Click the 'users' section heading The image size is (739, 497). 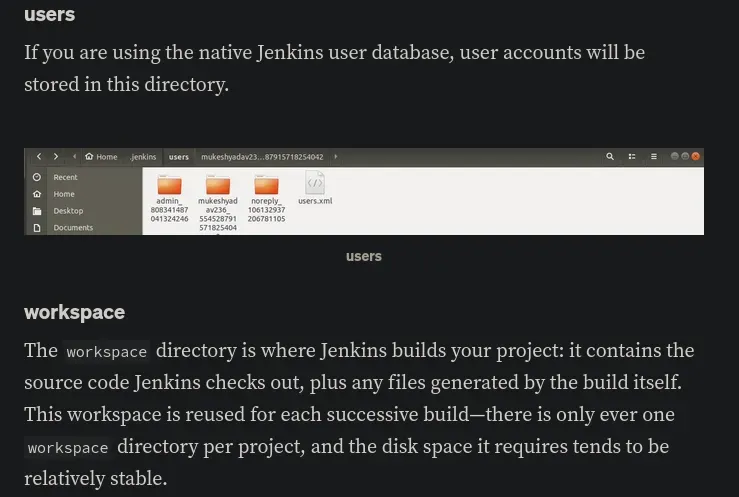click(49, 14)
